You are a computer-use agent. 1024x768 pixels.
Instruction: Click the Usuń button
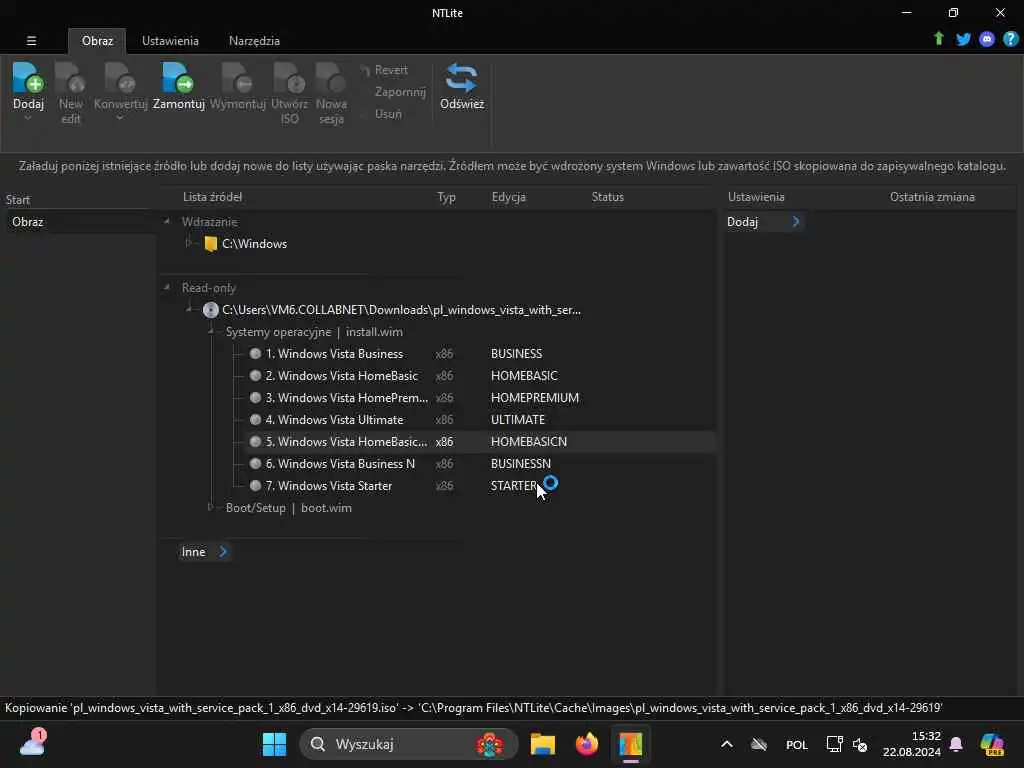point(388,114)
